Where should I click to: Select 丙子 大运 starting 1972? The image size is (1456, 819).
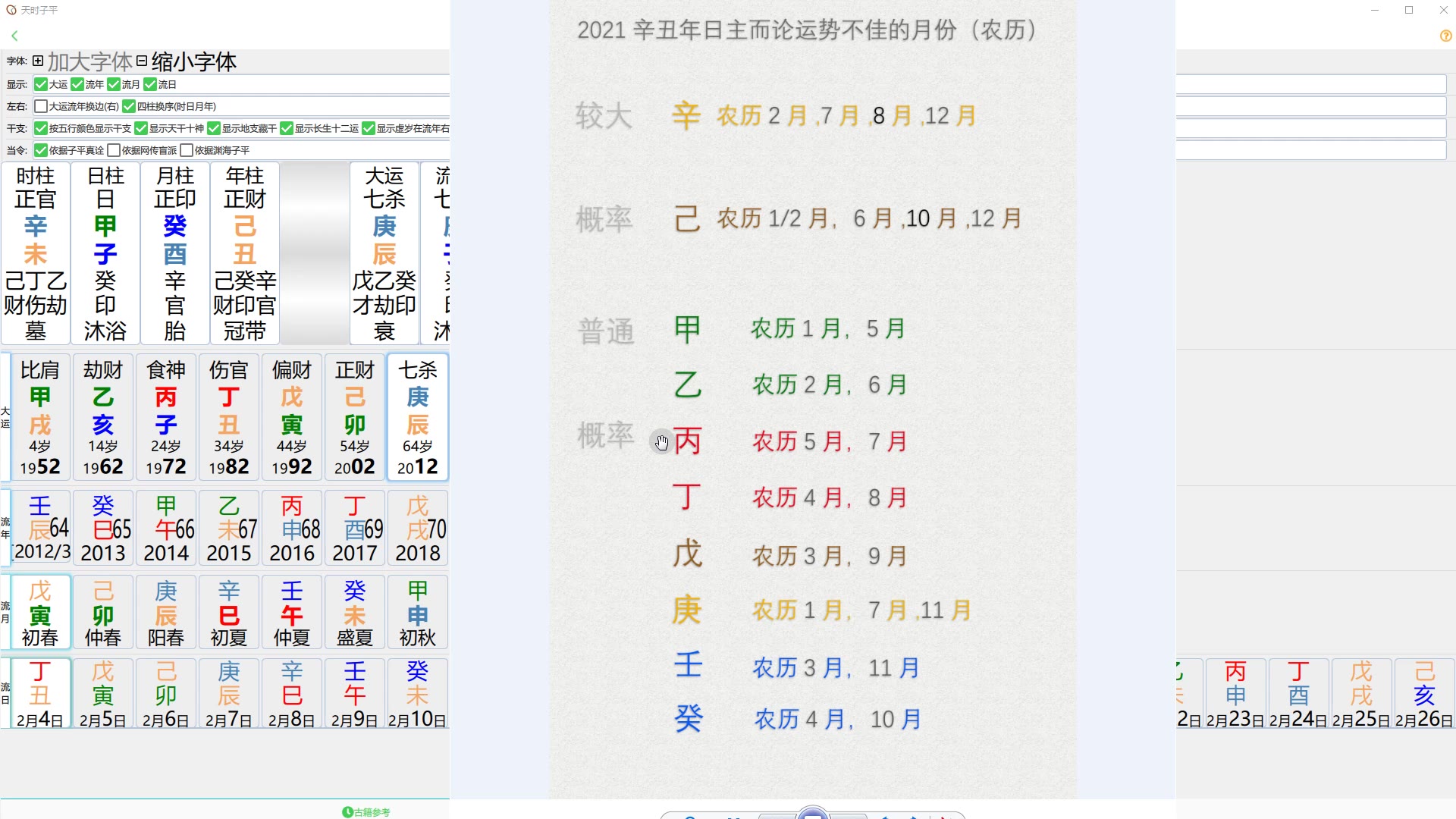coord(166,417)
